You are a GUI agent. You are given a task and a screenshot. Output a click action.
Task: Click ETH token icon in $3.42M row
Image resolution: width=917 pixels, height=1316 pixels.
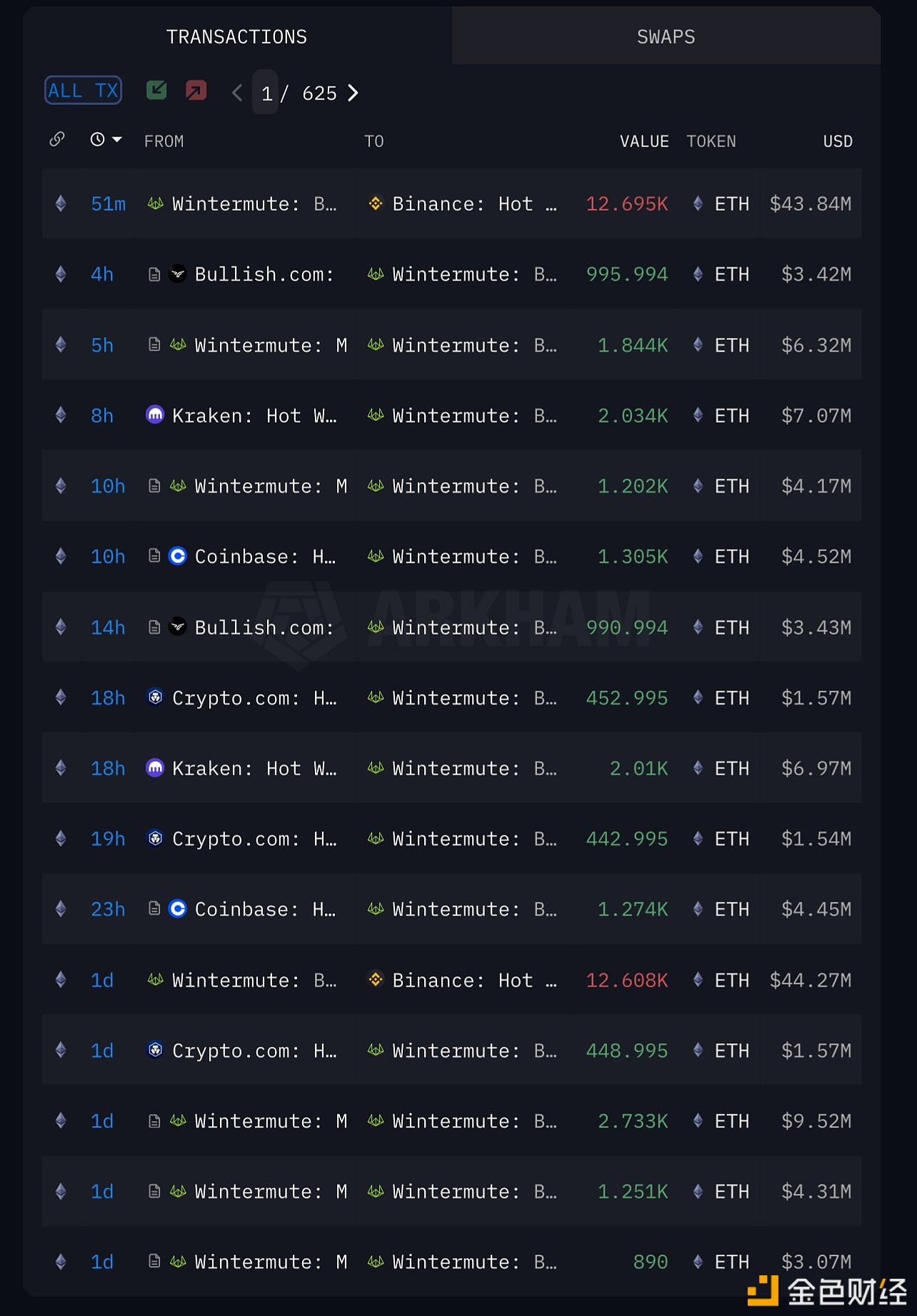698,274
